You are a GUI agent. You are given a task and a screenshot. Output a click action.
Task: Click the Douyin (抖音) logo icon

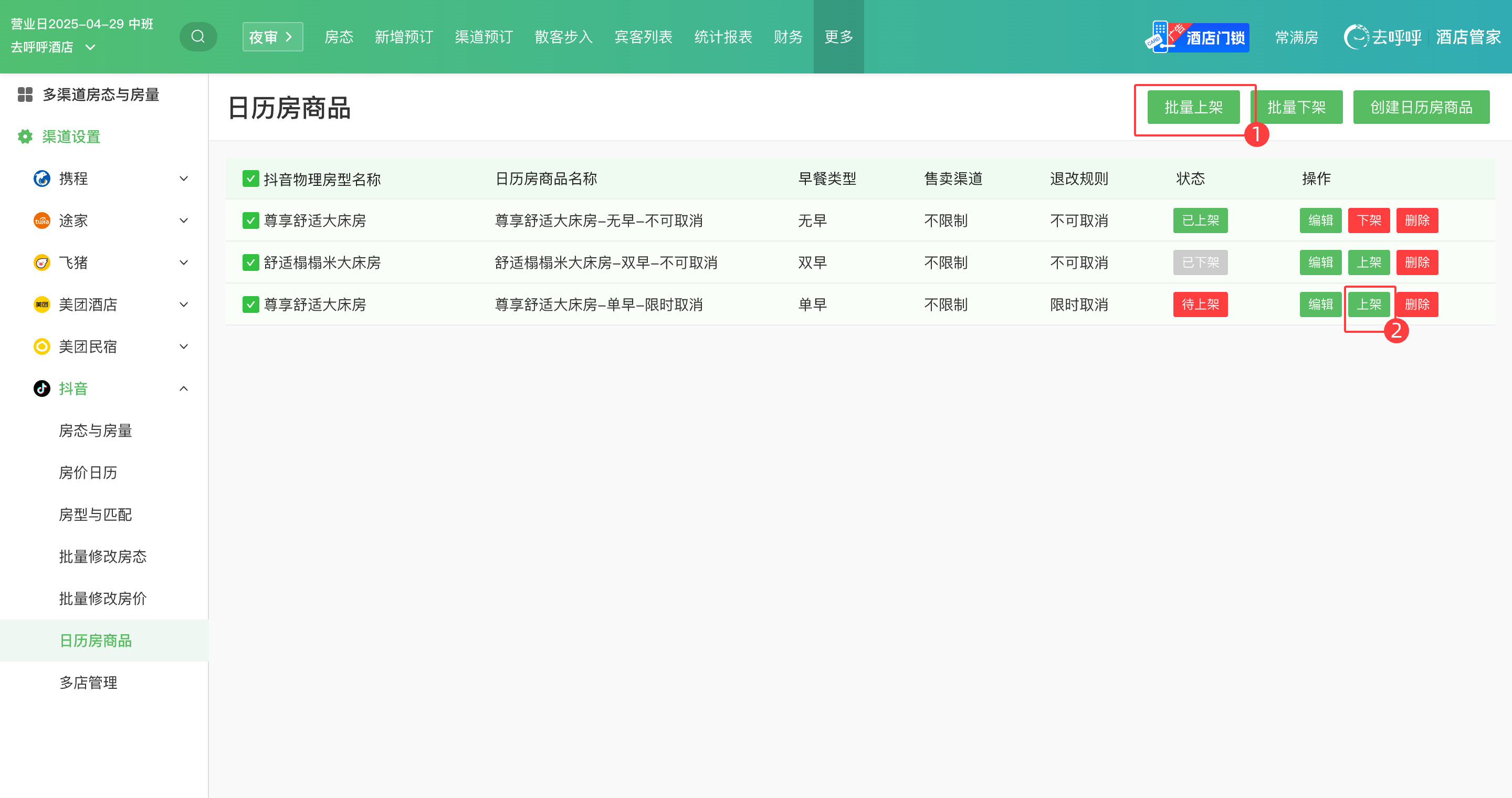tap(41, 388)
